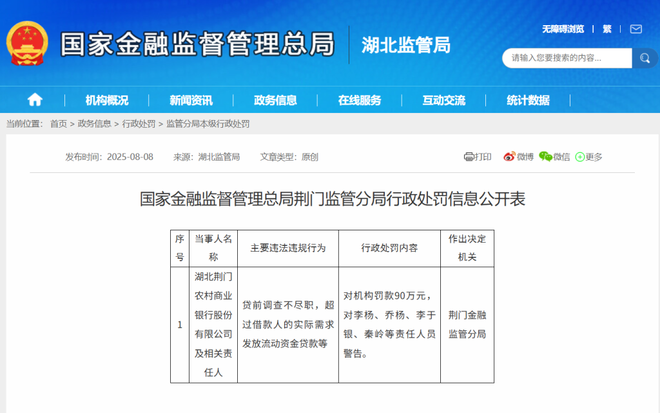This screenshot has height=413, width=660.
Task: Click the national emblem logo
Action: click(27, 43)
